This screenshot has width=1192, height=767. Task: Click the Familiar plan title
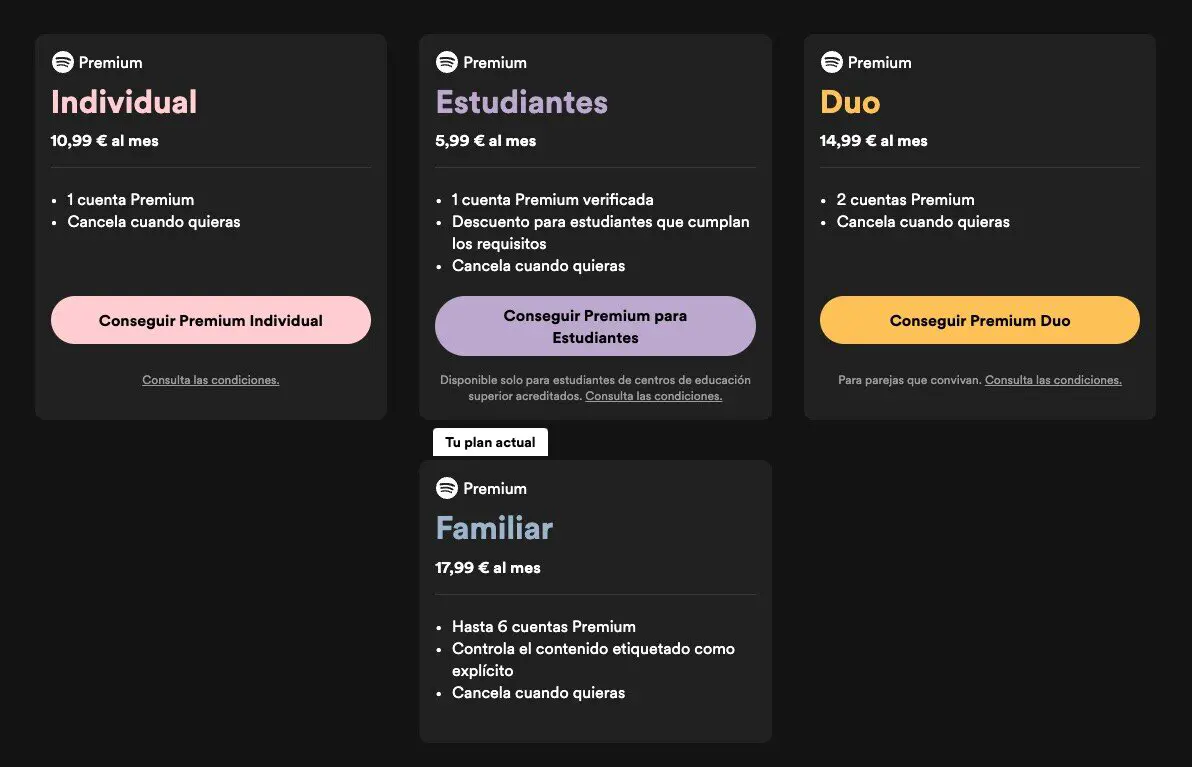494,528
